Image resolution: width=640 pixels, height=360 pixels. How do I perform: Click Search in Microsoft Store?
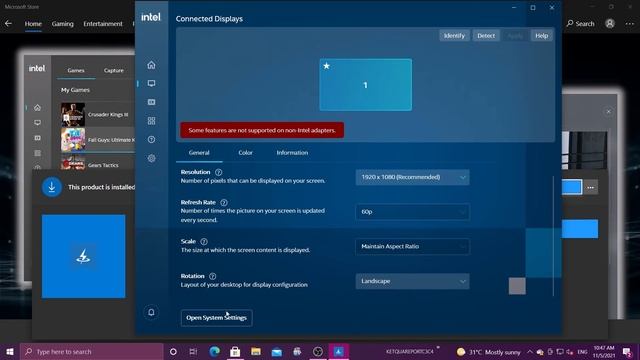[580, 24]
